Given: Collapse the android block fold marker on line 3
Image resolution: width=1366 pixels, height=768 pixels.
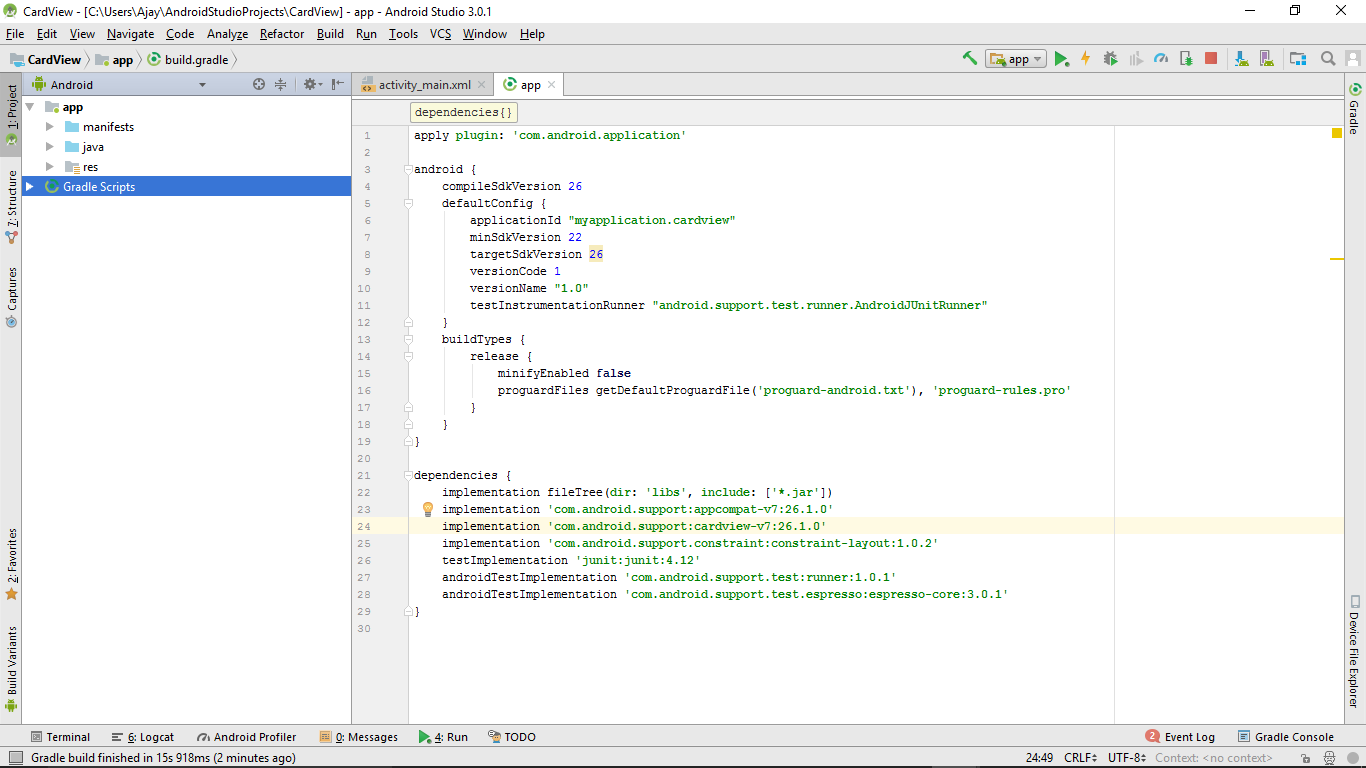Looking at the screenshot, I should pyautogui.click(x=408, y=169).
